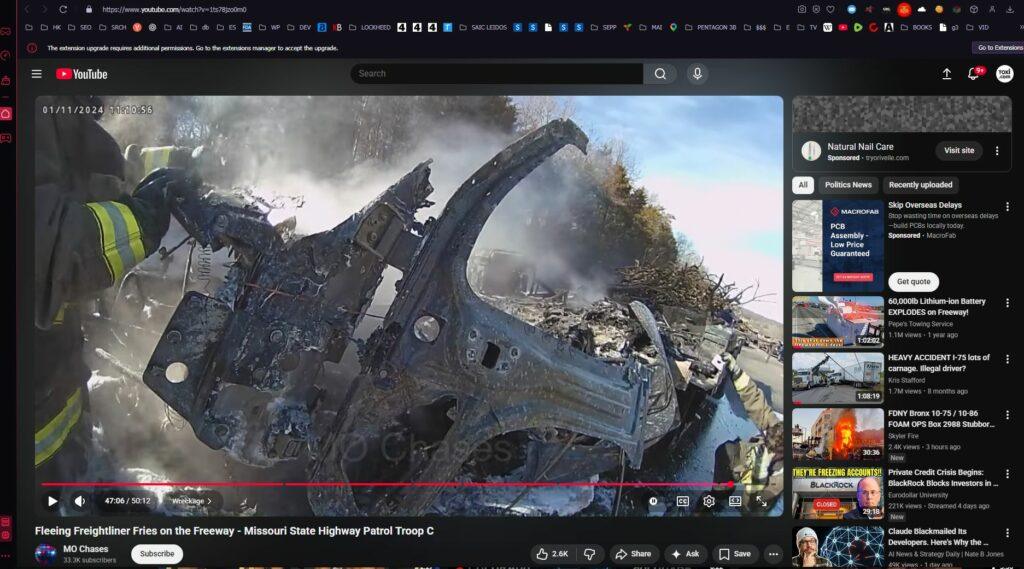Click the voice search microphone icon

tap(697, 74)
